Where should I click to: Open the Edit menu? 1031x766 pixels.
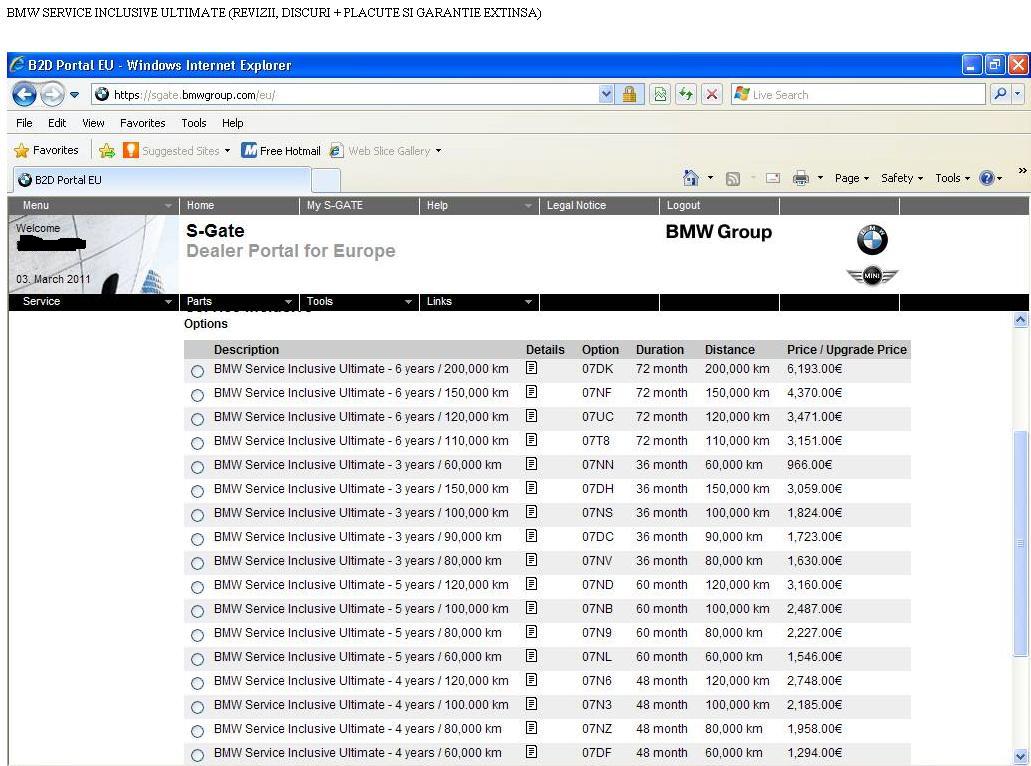click(x=57, y=123)
